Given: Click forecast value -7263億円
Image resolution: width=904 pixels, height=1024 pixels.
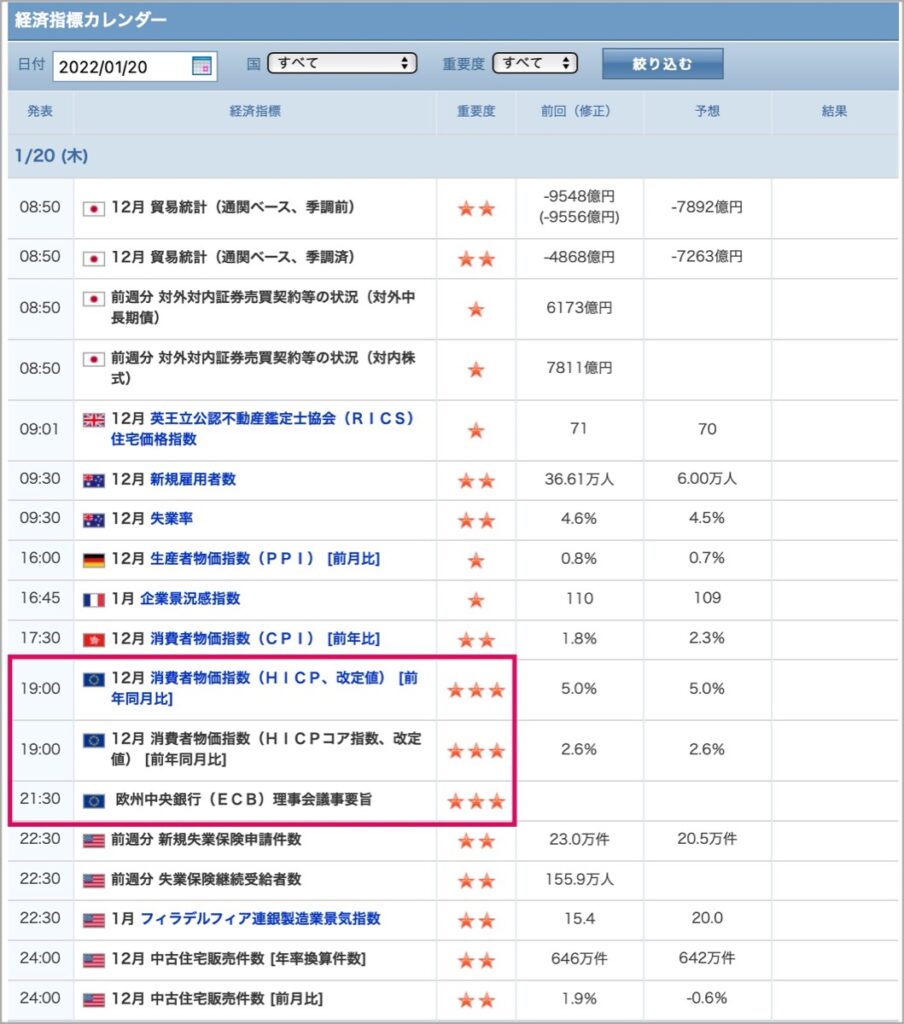Looking at the screenshot, I should [707, 257].
